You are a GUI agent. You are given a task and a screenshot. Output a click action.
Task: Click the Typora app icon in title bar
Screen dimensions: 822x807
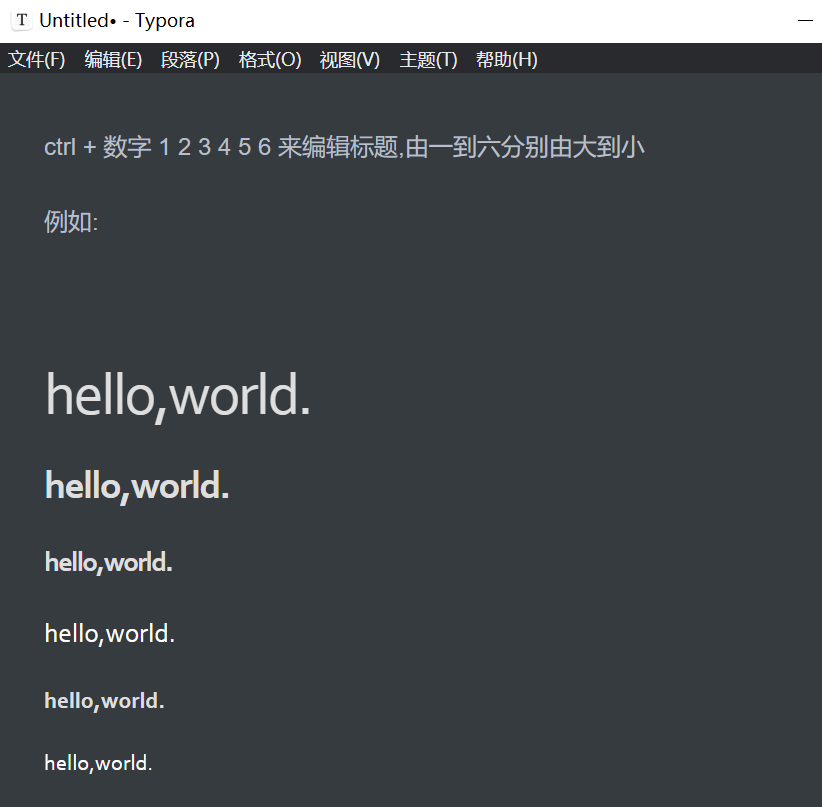coord(21,20)
